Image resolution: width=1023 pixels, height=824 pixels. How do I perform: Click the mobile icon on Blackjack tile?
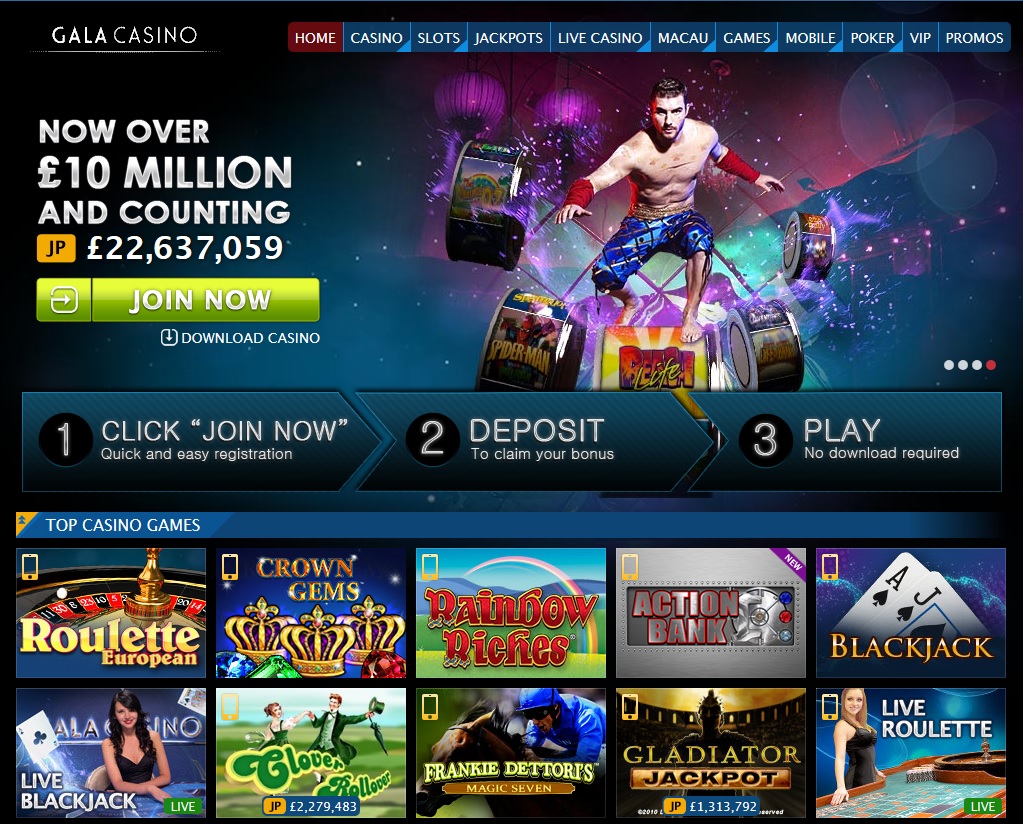tap(829, 567)
